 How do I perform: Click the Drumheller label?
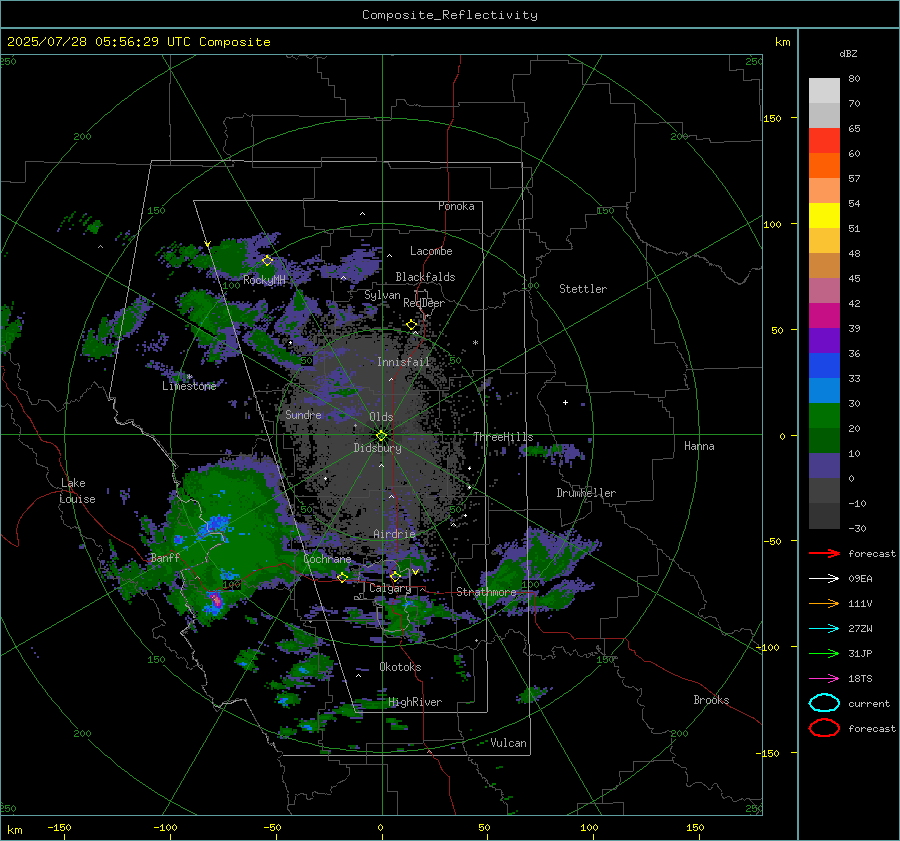pyautogui.click(x=586, y=493)
